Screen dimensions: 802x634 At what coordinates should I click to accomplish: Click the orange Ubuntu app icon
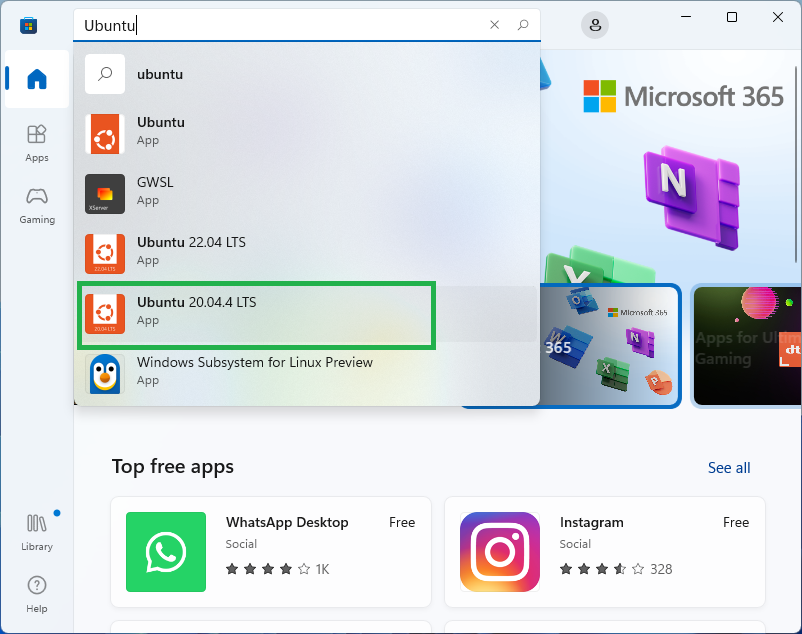[x=105, y=134]
